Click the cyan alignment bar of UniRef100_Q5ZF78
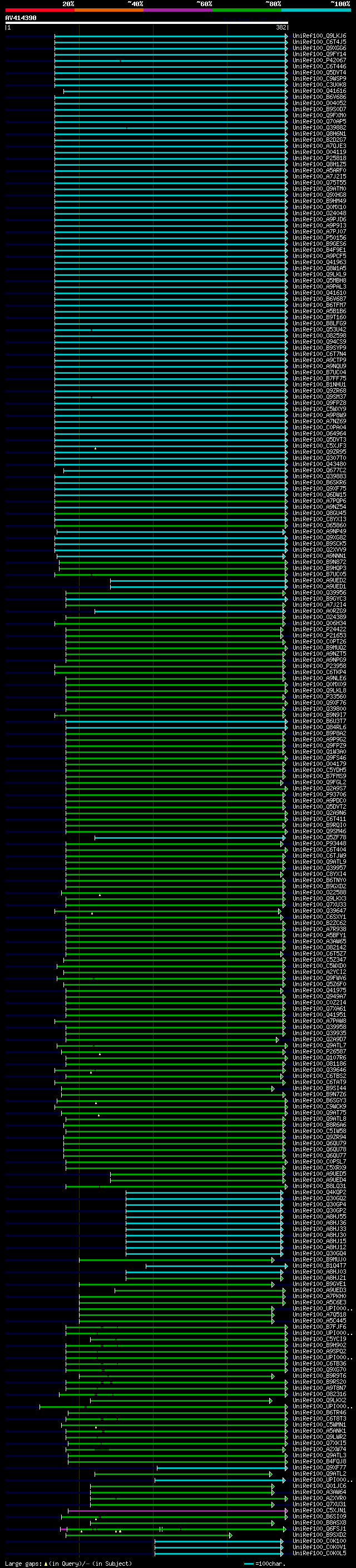This screenshot has height=1568, width=356. 190,838
